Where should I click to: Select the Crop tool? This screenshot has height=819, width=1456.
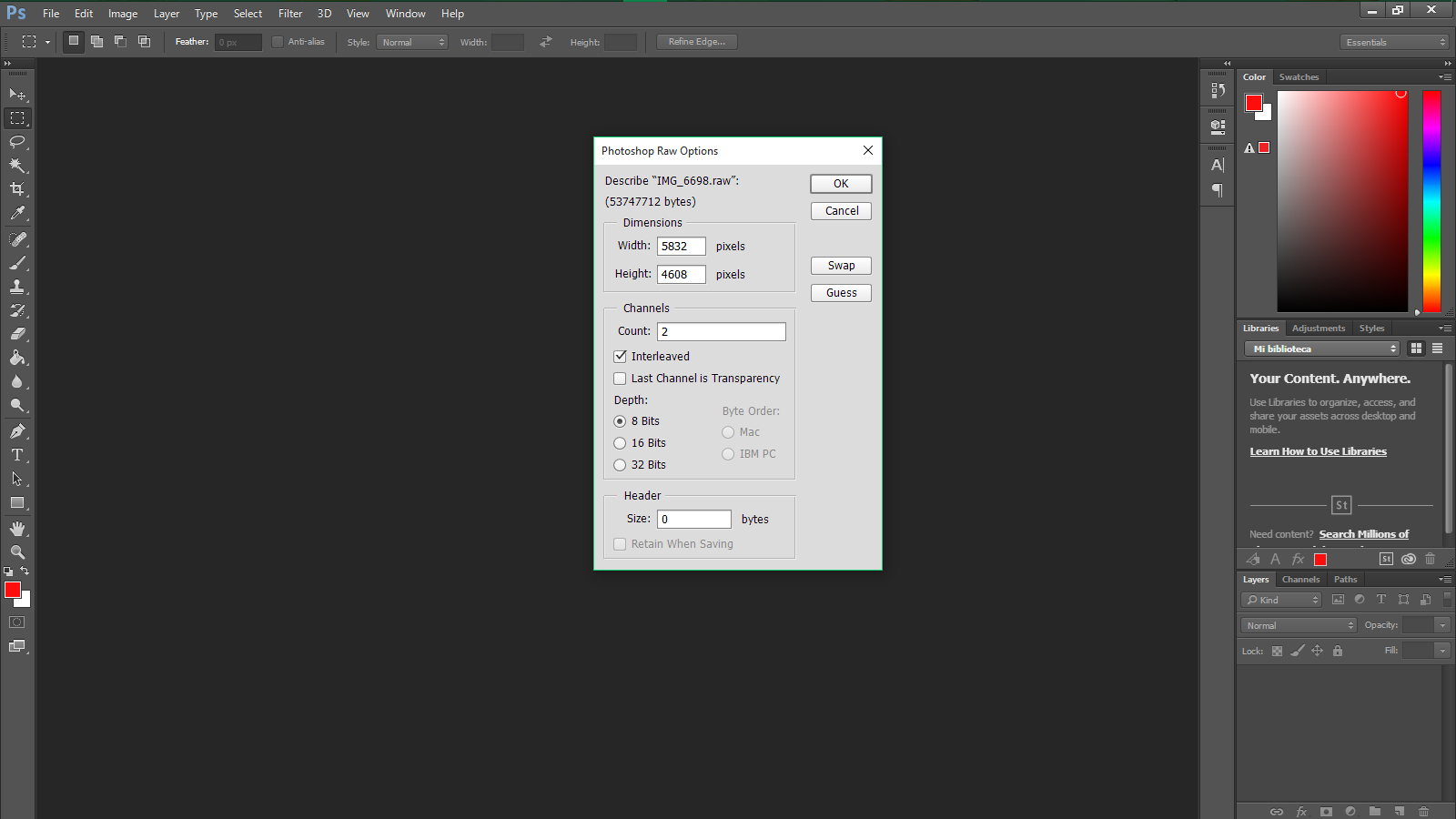point(17,189)
